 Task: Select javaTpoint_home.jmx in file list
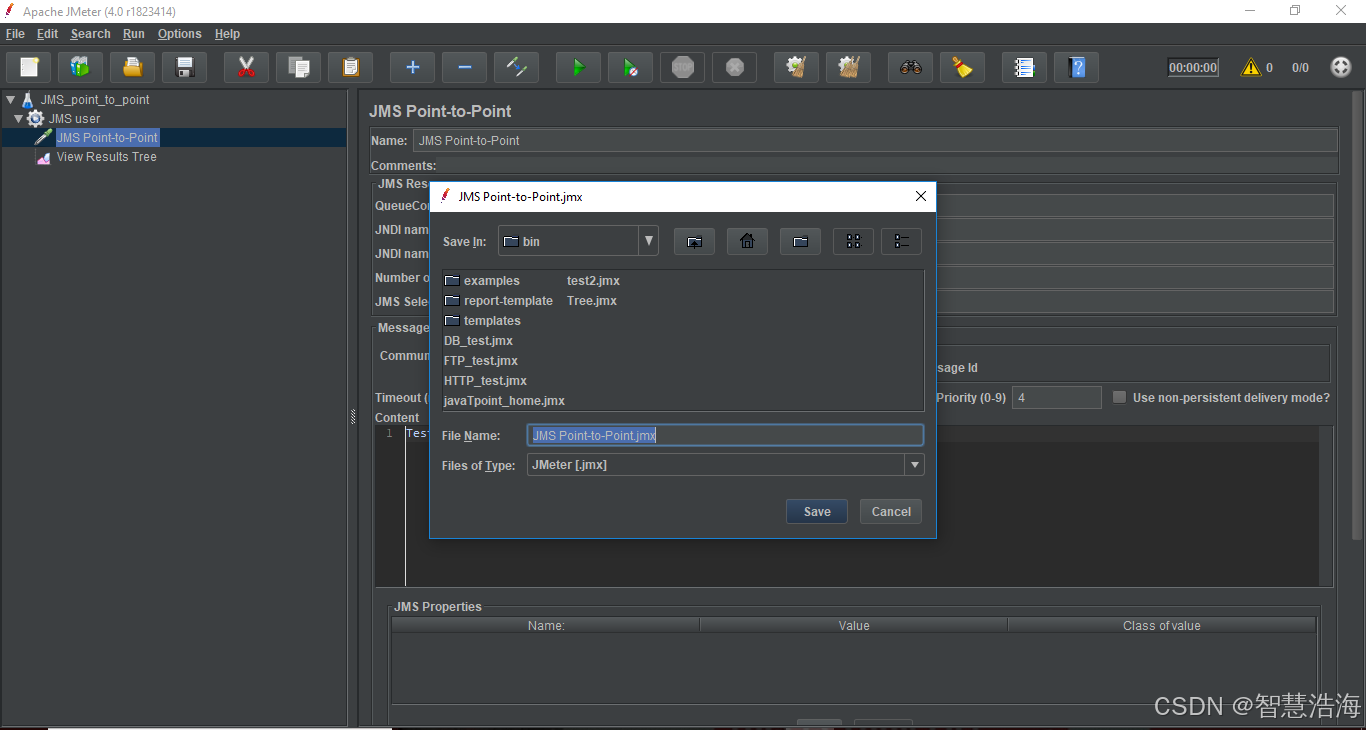click(x=504, y=401)
